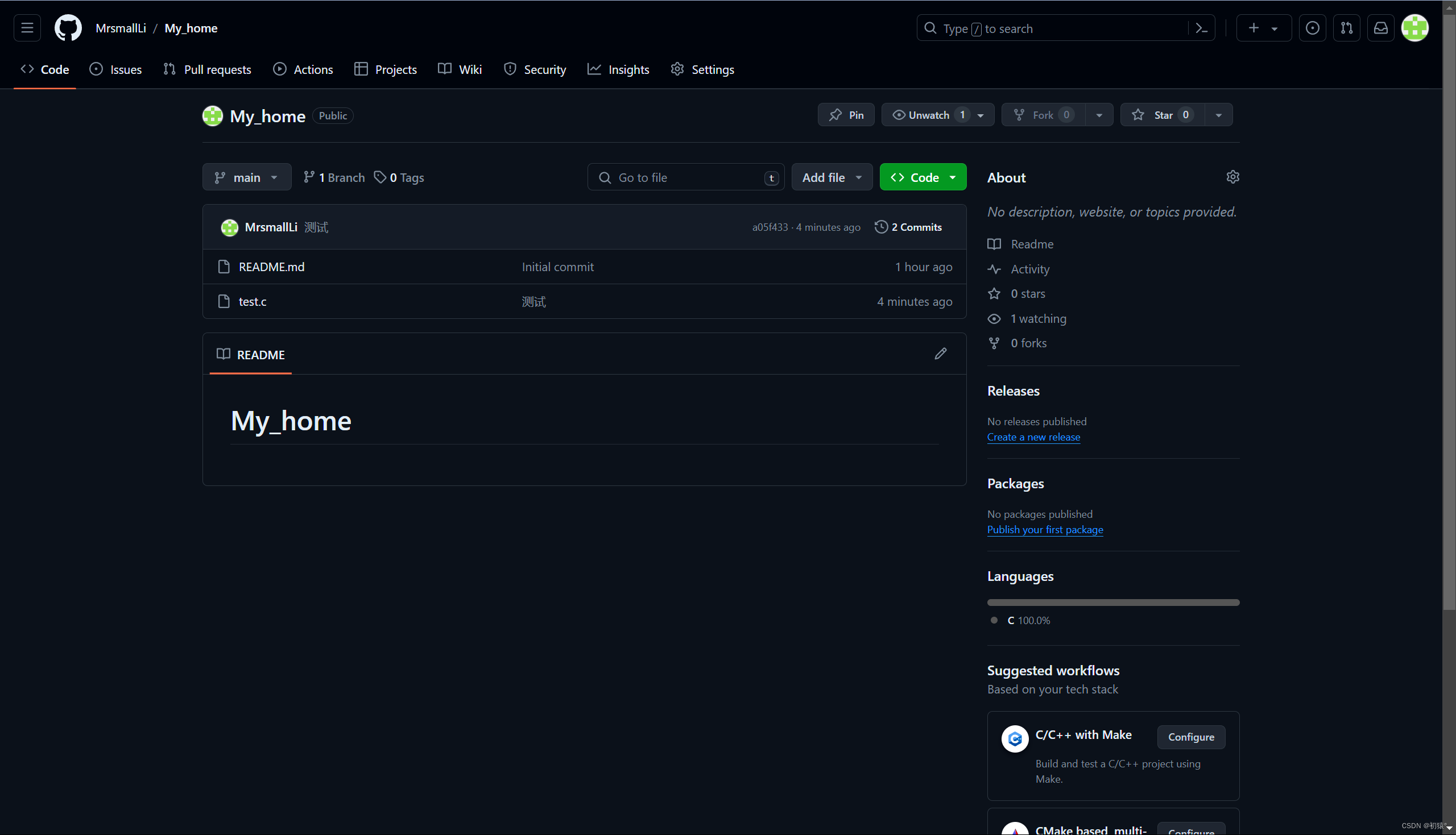Image resolution: width=1456 pixels, height=835 pixels.
Task: Click the Languages percentage bar
Action: (1113, 602)
